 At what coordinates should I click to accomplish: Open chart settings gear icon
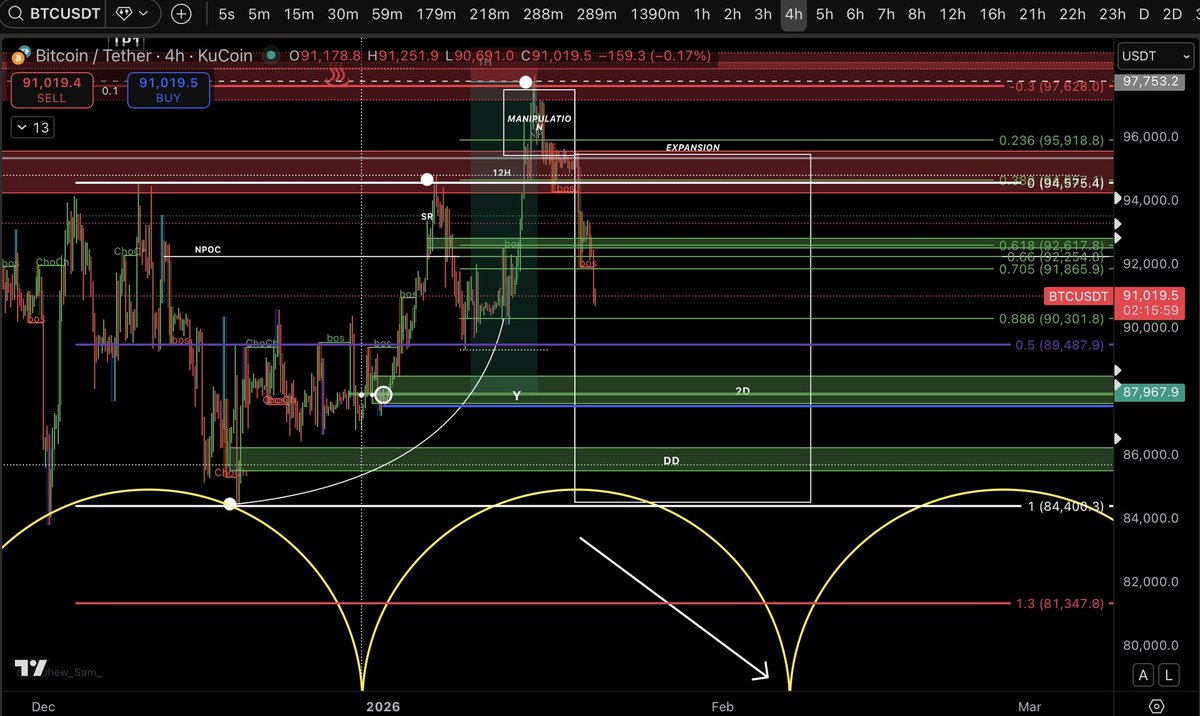(1157, 705)
